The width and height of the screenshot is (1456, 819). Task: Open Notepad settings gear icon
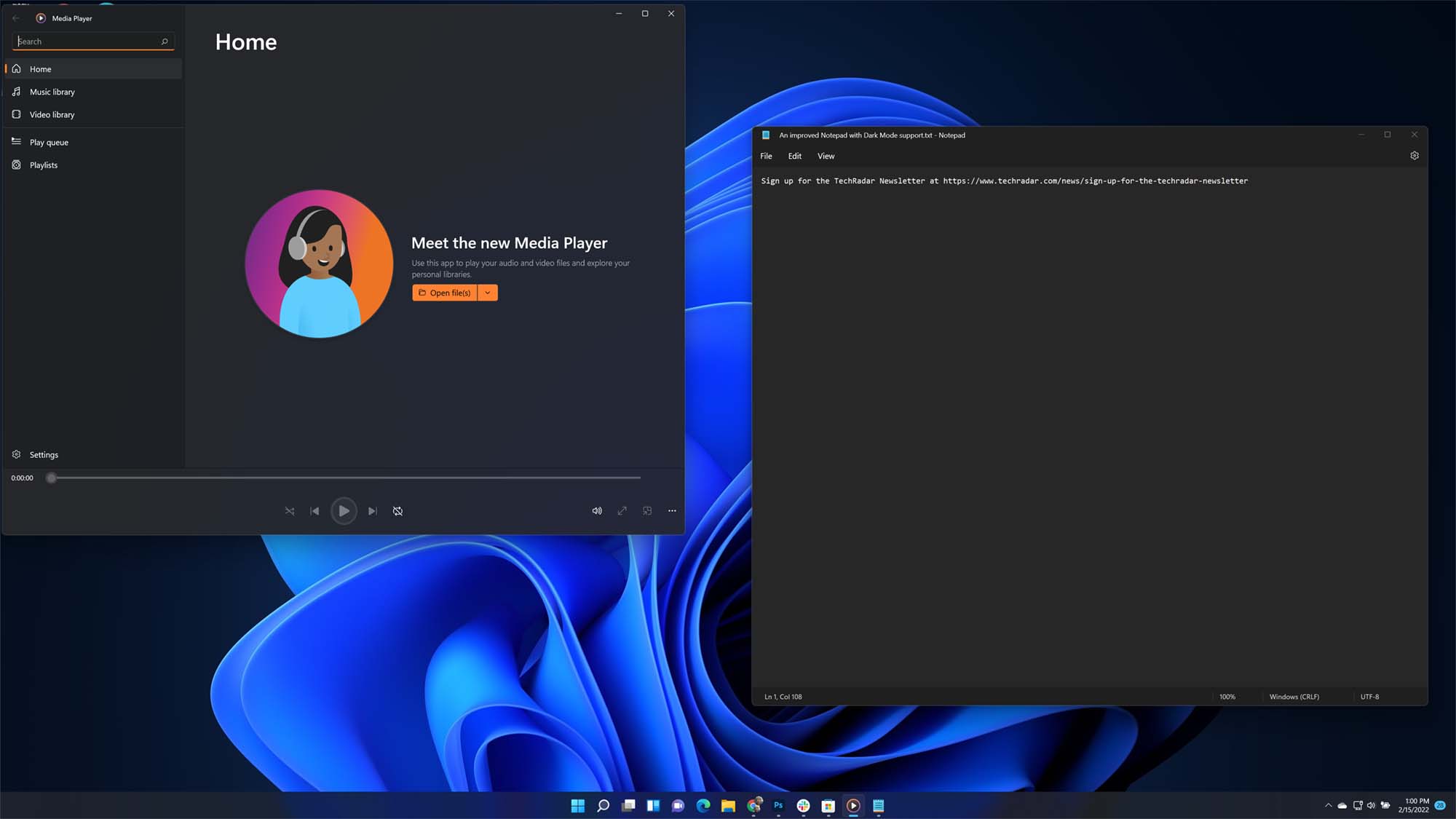click(1415, 156)
